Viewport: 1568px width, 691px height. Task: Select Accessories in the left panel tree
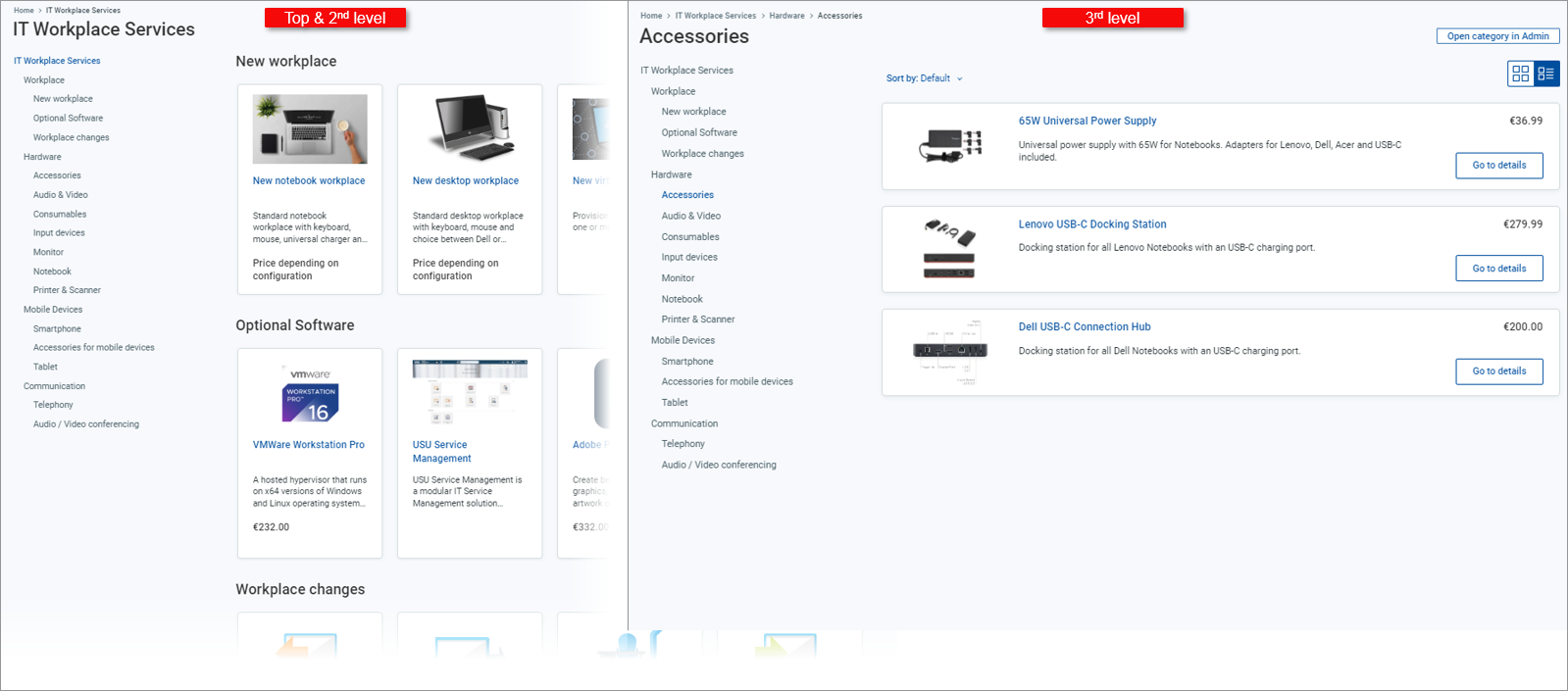tap(57, 176)
